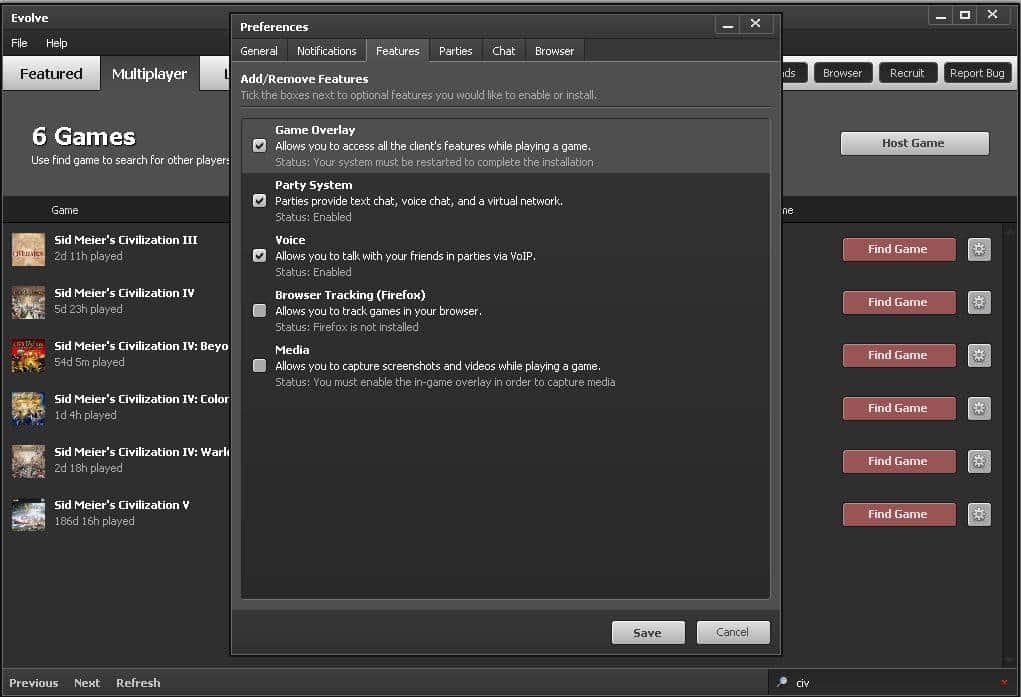Open settings gear for Civilization IV

click(x=979, y=302)
